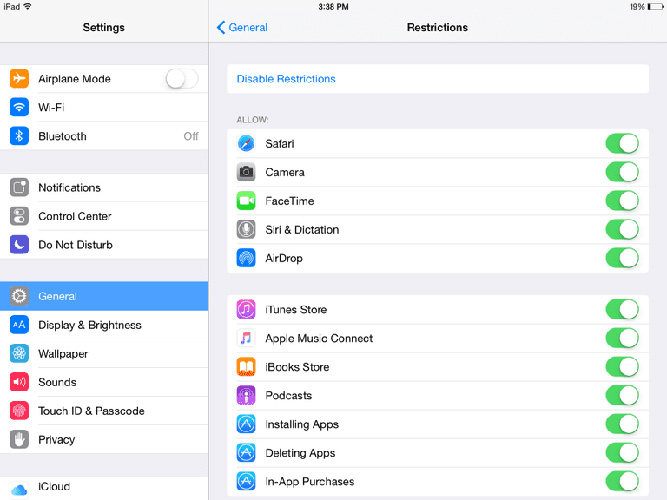The width and height of the screenshot is (667, 500).
Task: Tap the Notifications icon
Action: 19,187
